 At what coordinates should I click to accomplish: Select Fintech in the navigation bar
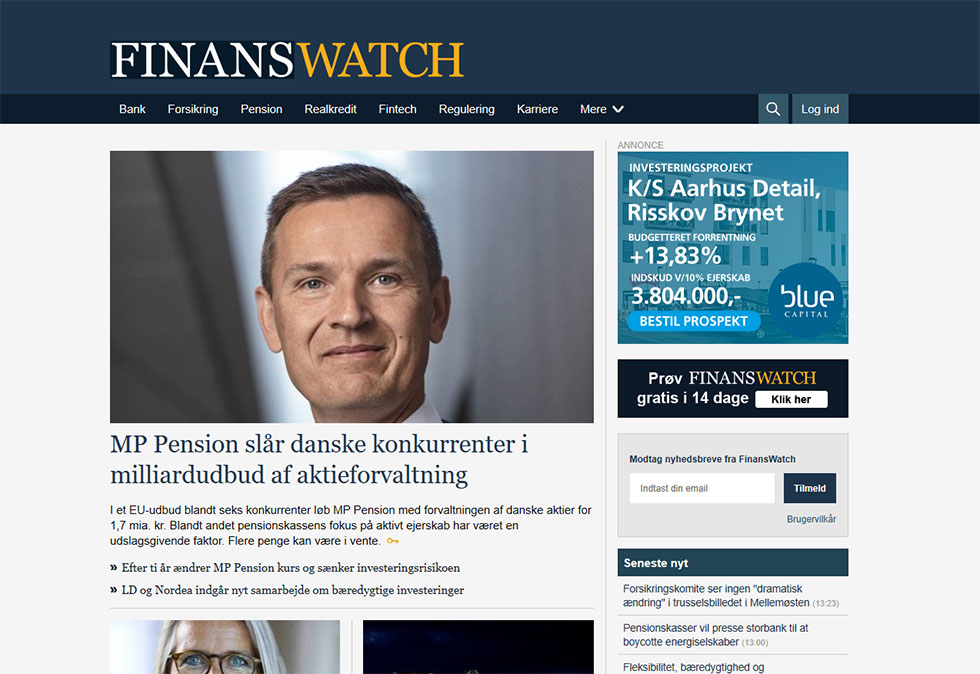point(397,109)
